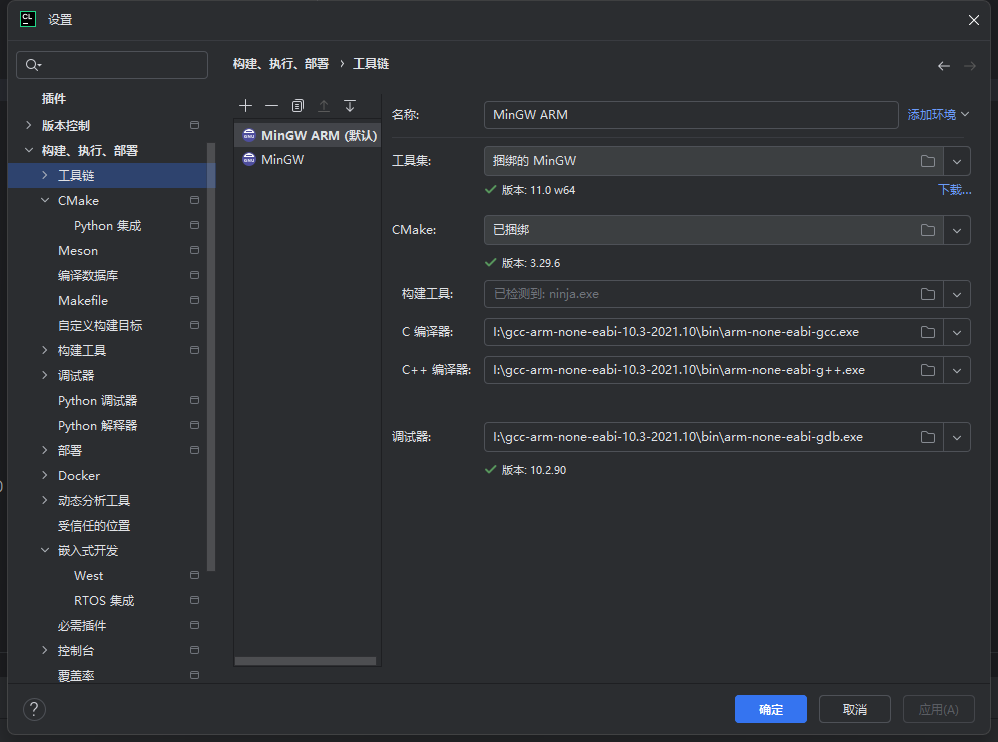998x742 pixels.
Task: Open 自定义构建目标 settings
Action: (x=100, y=325)
